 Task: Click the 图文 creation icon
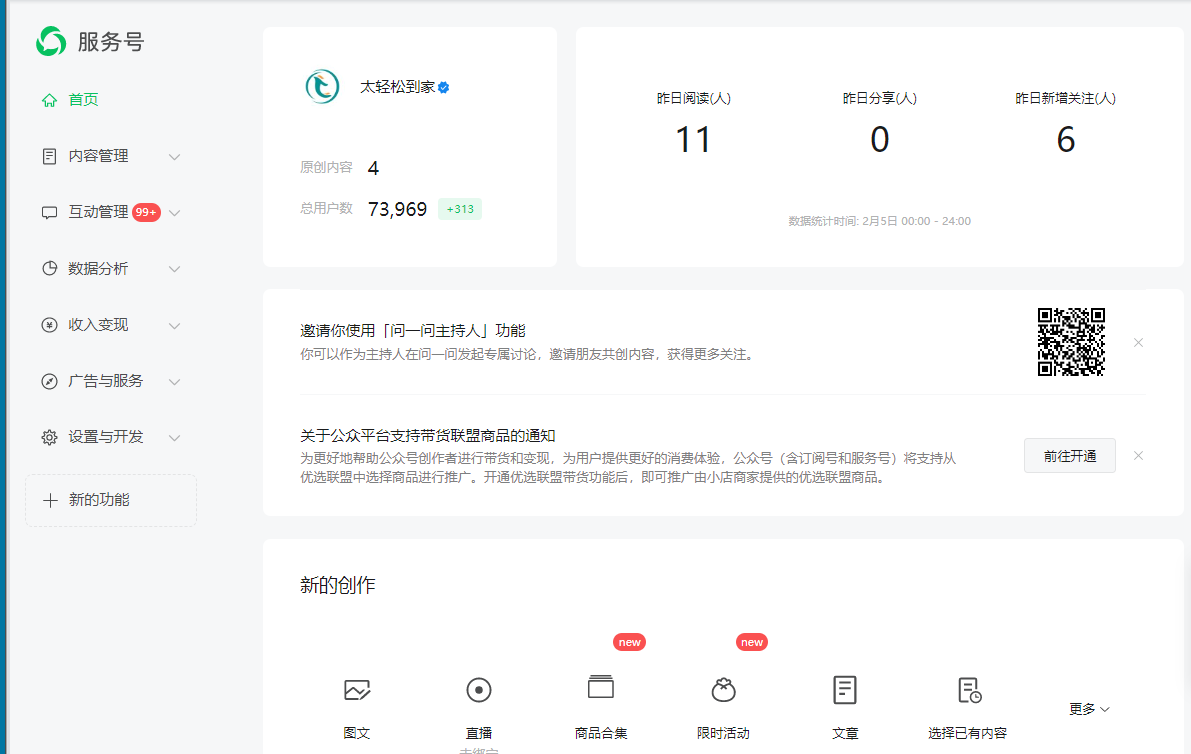tap(357, 690)
